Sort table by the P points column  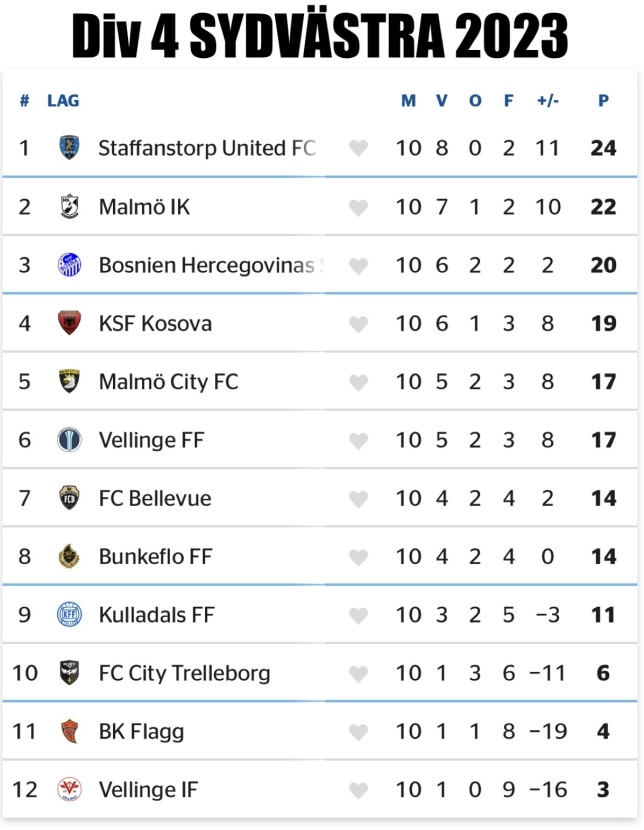(603, 101)
